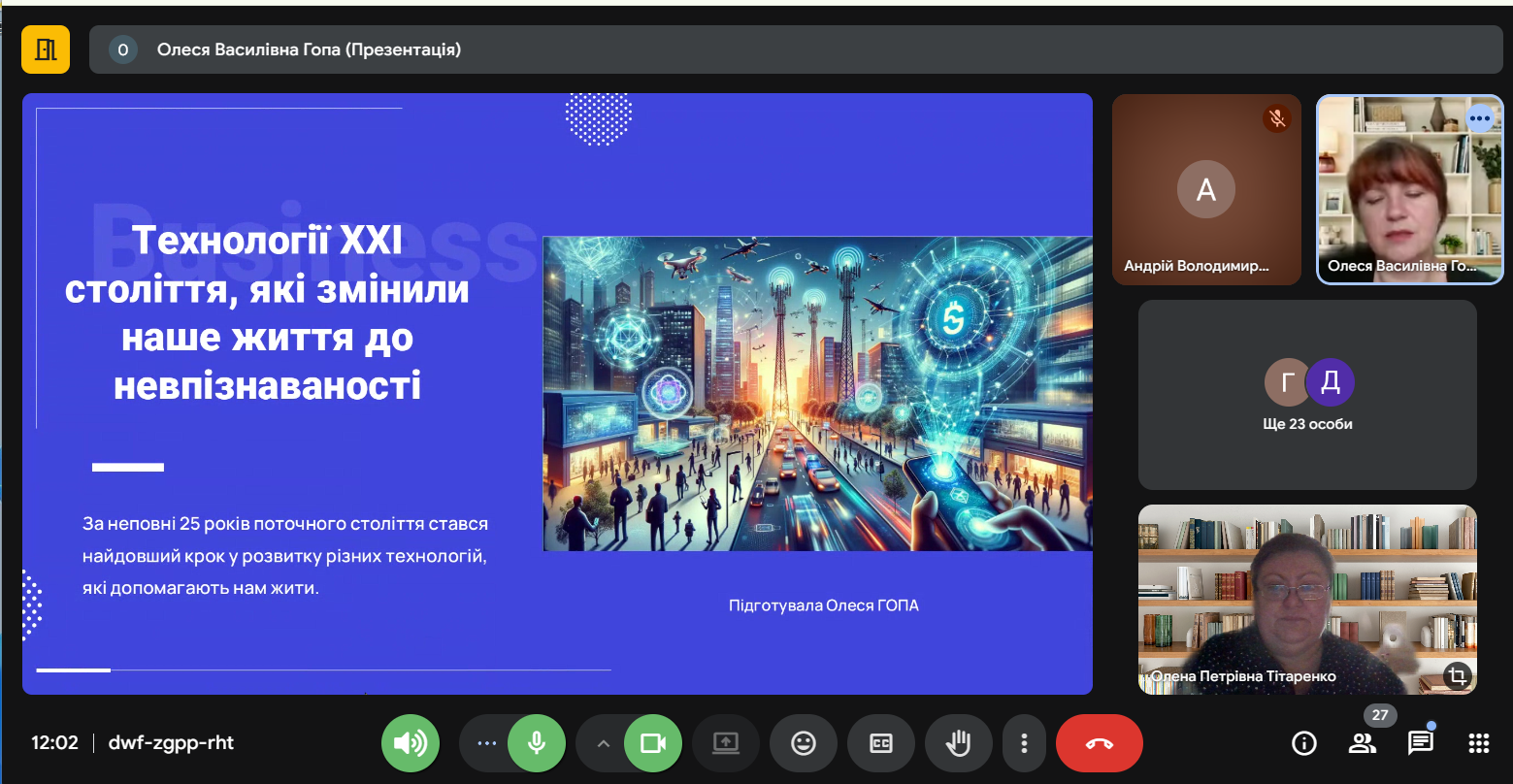Mute the microphone
The image size is (1513, 784).
tap(536, 743)
